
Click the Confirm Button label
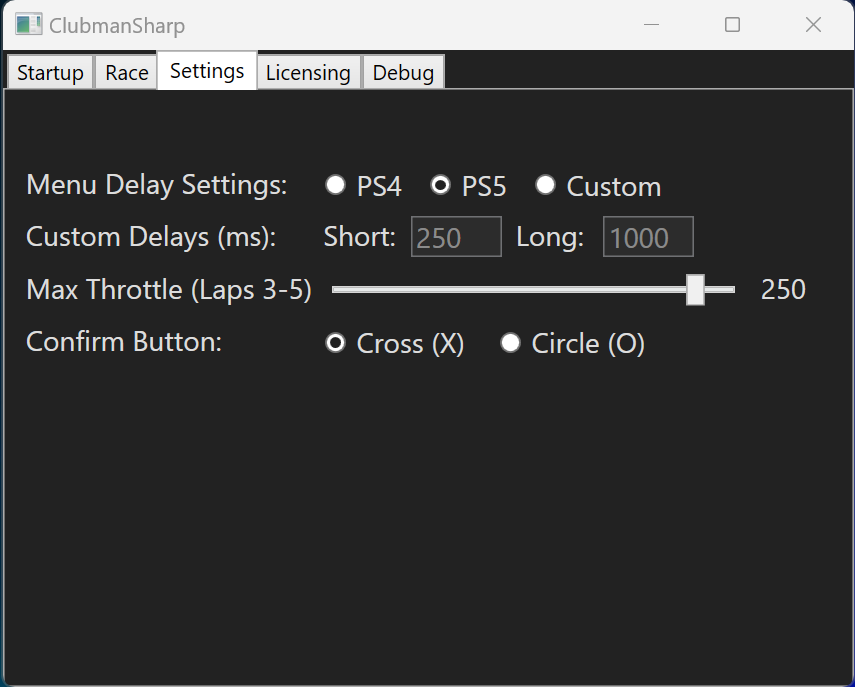click(122, 341)
